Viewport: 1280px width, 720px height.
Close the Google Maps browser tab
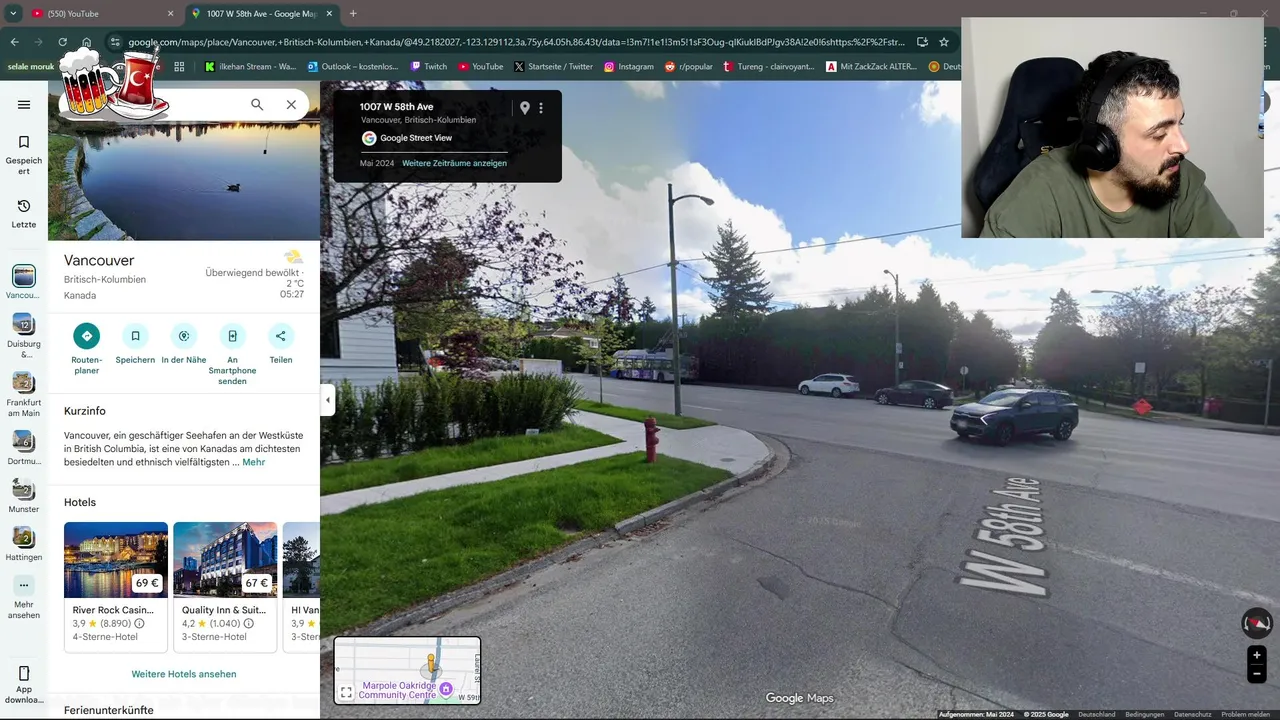coord(329,14)
